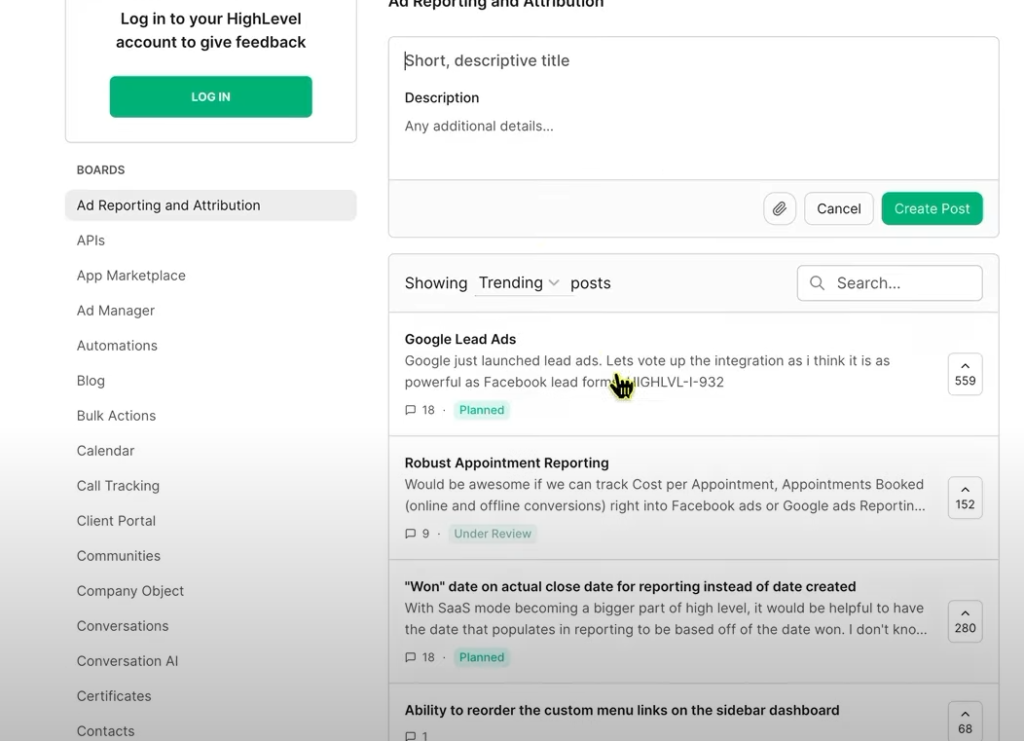This screenshot has width=1024, height=741.
Task: Upvote the Google Lead Ads post
Action: coord(965,374)
